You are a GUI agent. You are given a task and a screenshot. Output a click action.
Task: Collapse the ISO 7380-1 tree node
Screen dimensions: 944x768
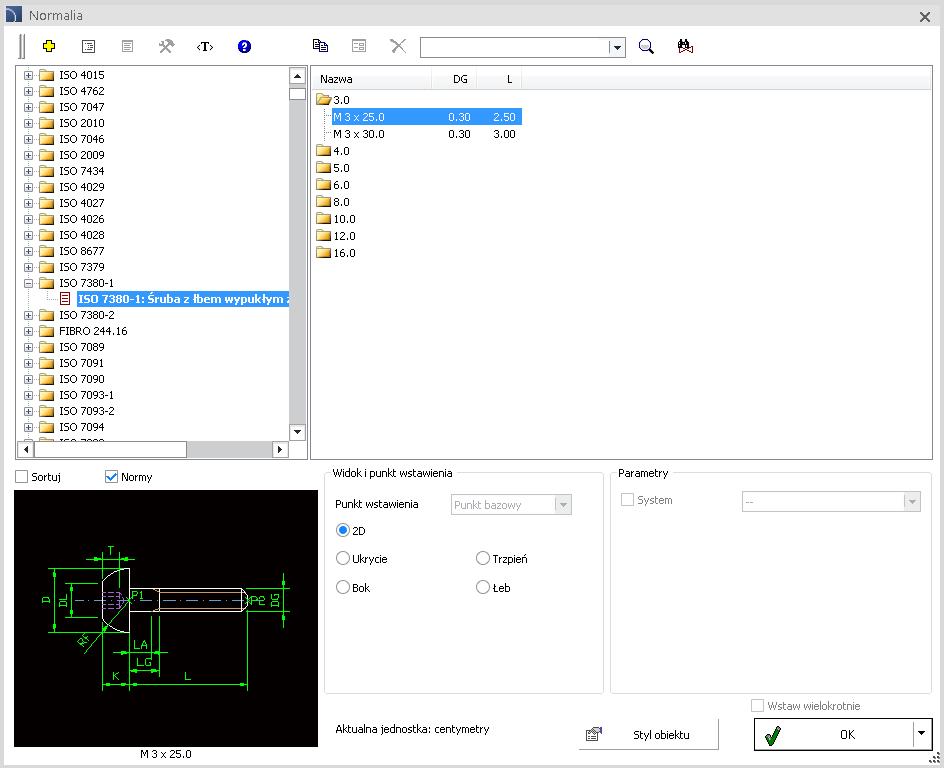(x=28, y=283)
